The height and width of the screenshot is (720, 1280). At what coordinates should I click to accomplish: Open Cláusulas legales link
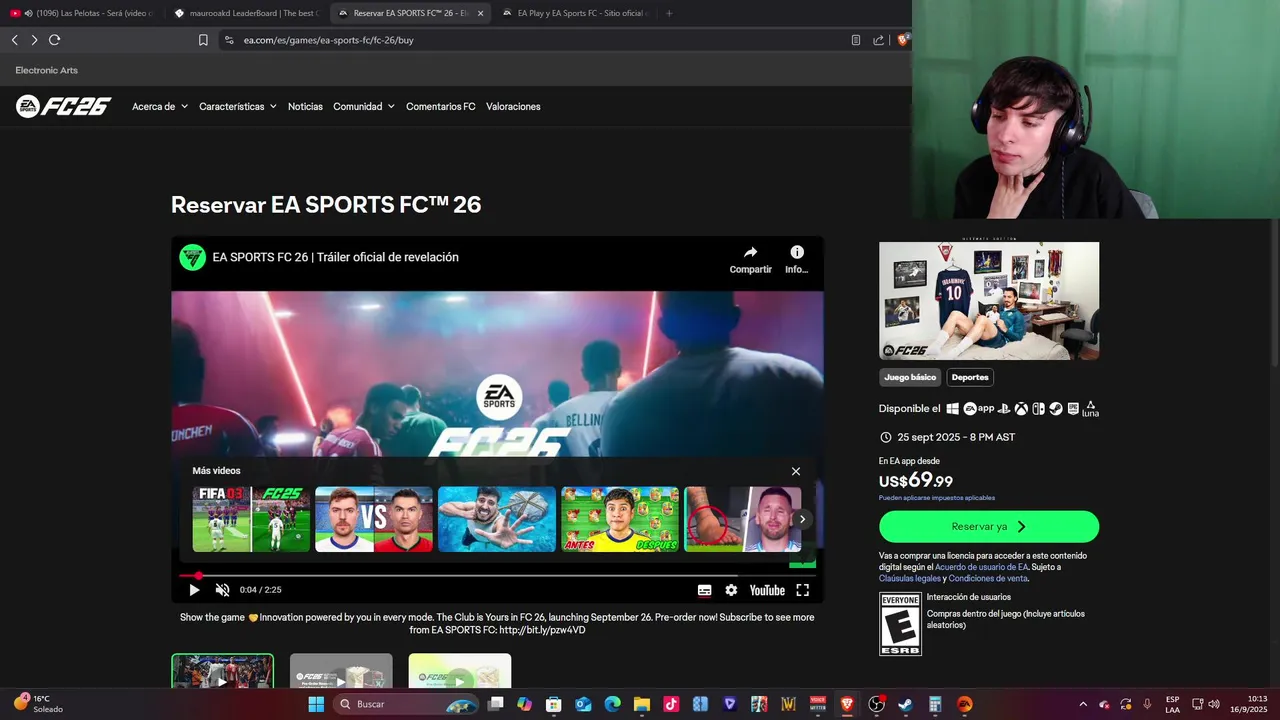[910, 578]
